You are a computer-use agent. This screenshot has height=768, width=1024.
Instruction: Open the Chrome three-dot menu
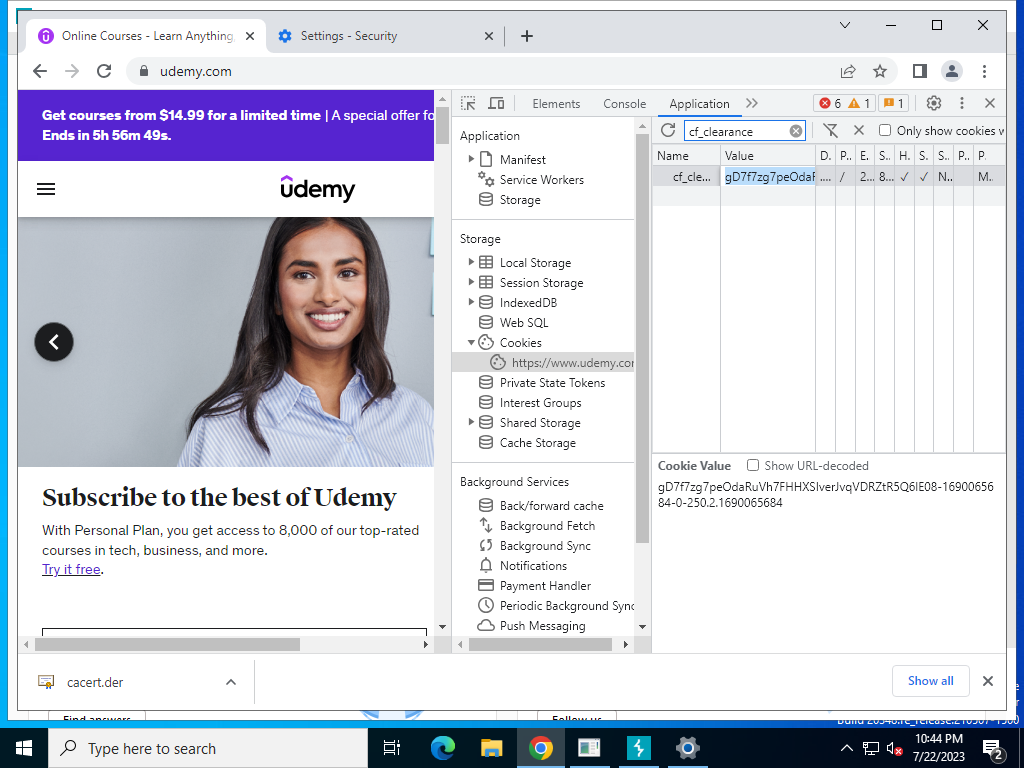(x=984, y=71)
